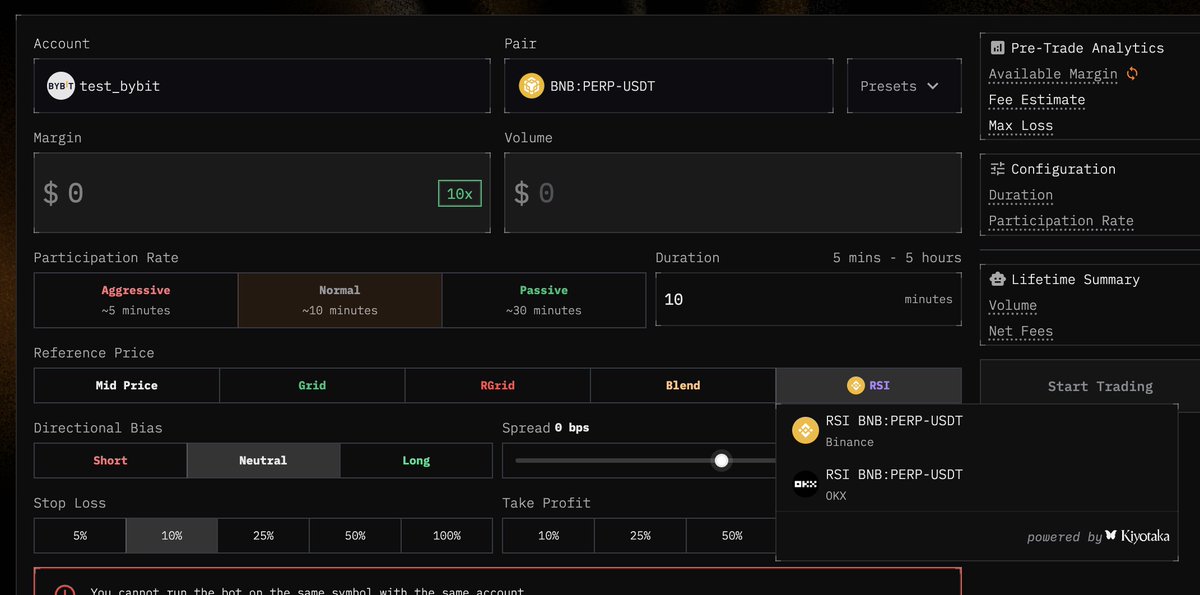Click the coin icon on RSI tab
The height and width of the screenshot is (595, 1200).
pos(855,385)
